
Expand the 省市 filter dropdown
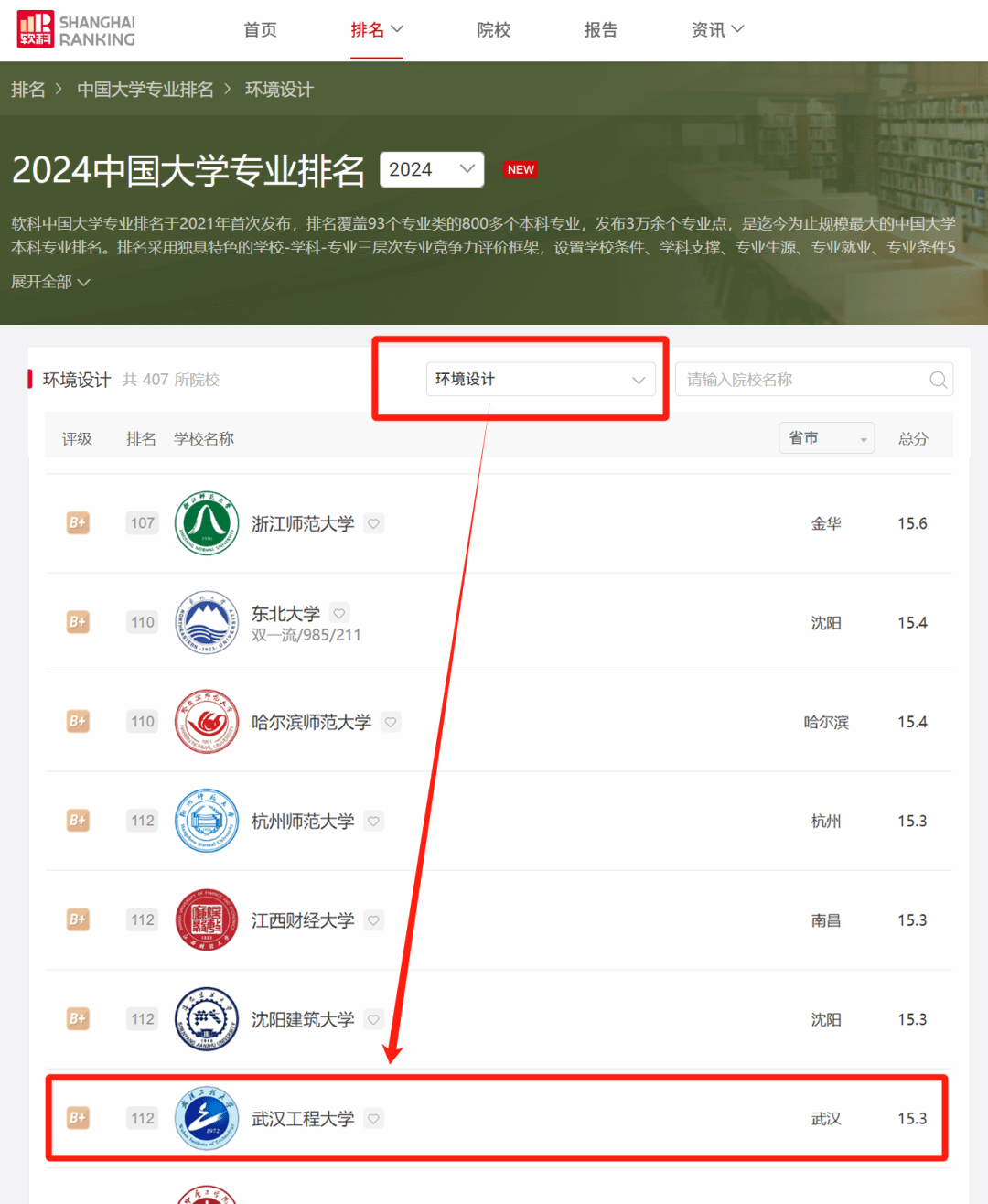(826, 438)
